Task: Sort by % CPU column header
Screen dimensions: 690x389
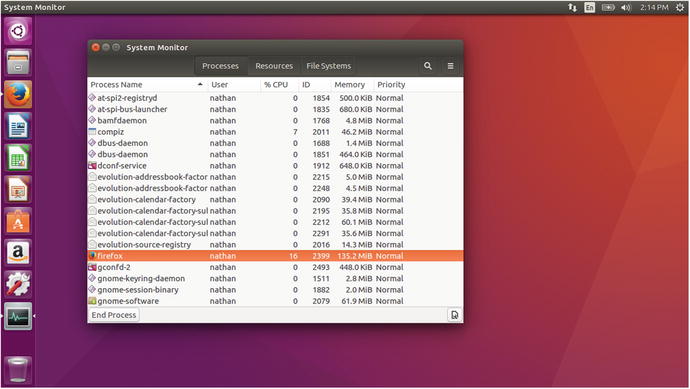Action: pos(279,84)
